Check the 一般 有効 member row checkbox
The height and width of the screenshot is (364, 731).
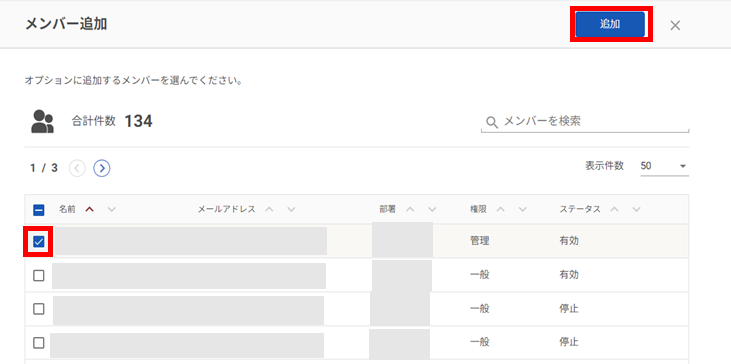[39, 275]
